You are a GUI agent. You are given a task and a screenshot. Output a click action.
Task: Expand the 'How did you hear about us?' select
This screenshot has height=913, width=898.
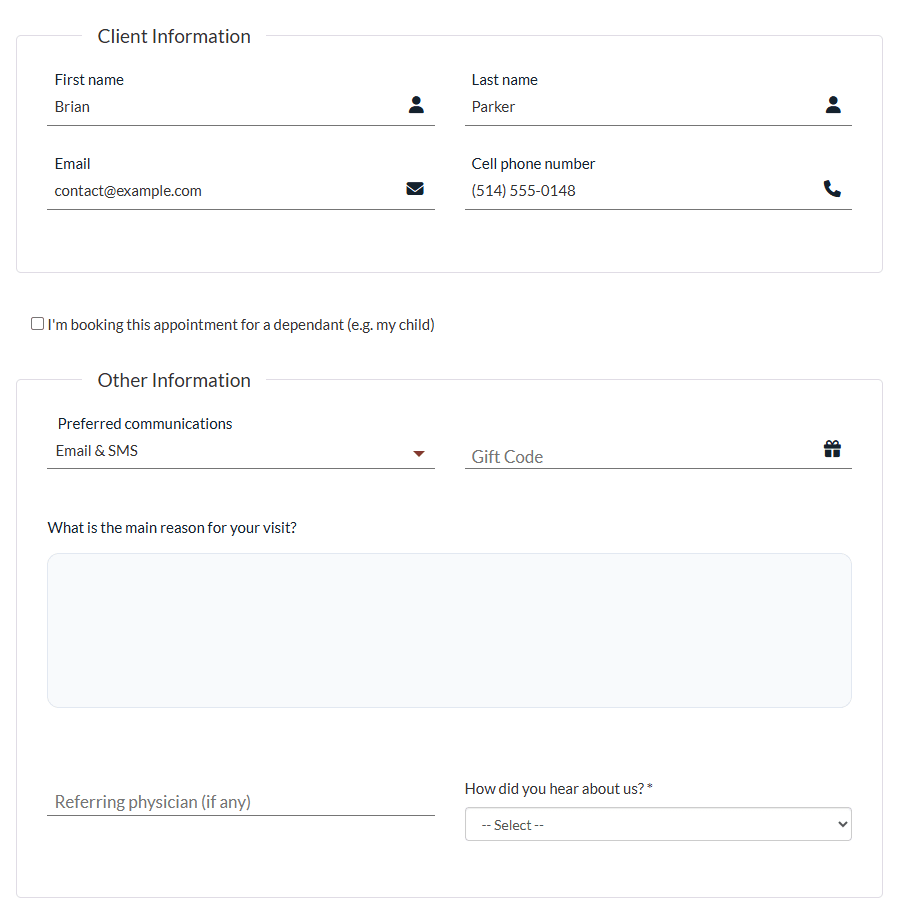(x=658, y=824)
